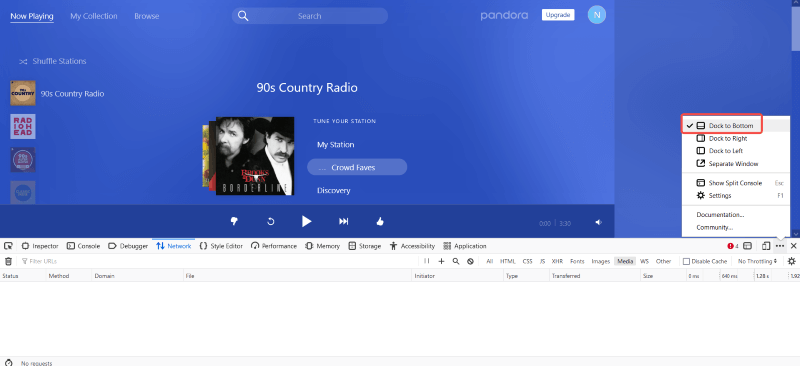This screenshot has height=366, width=800.
Task: Click the volume speaker icon
Action: click(x=598, y=223)
